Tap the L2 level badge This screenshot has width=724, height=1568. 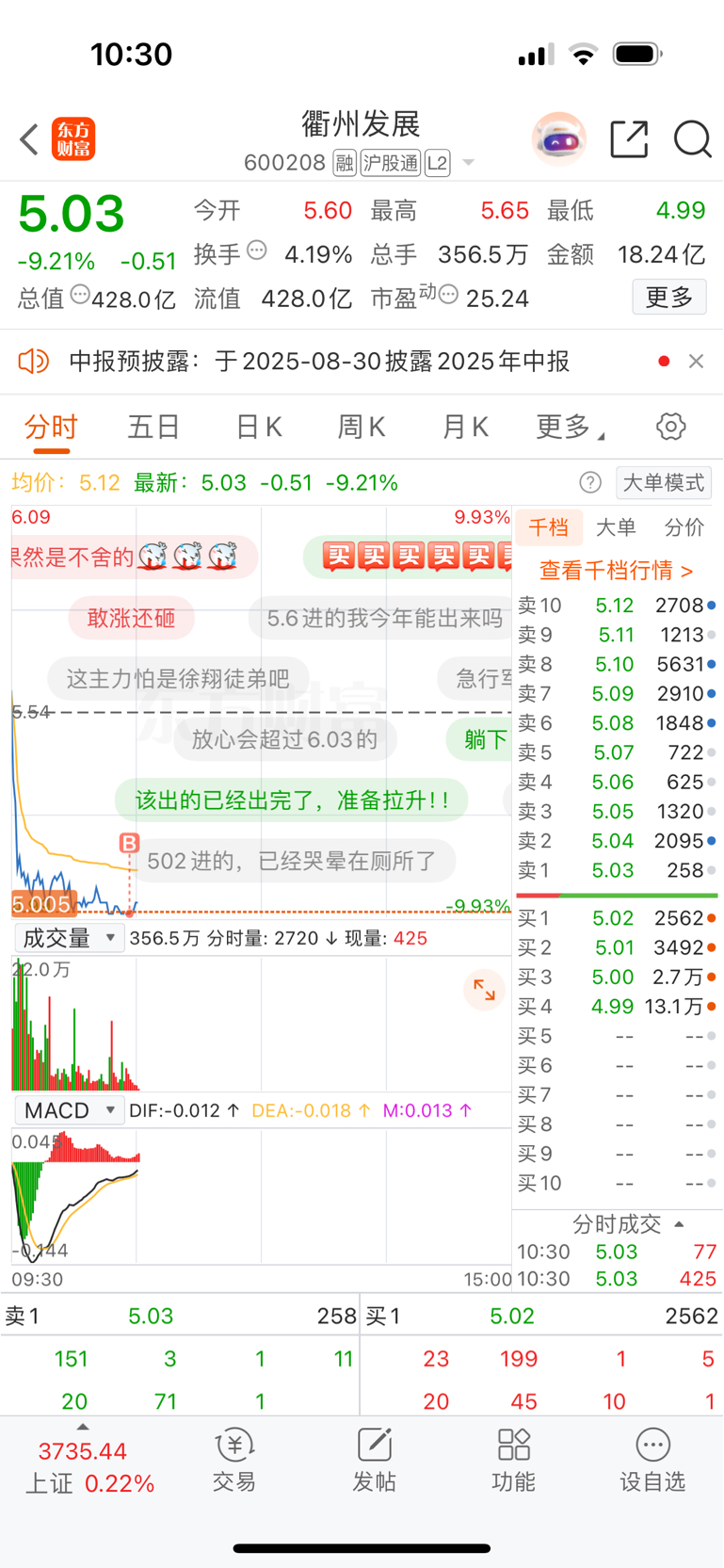[x=437, y=163]
